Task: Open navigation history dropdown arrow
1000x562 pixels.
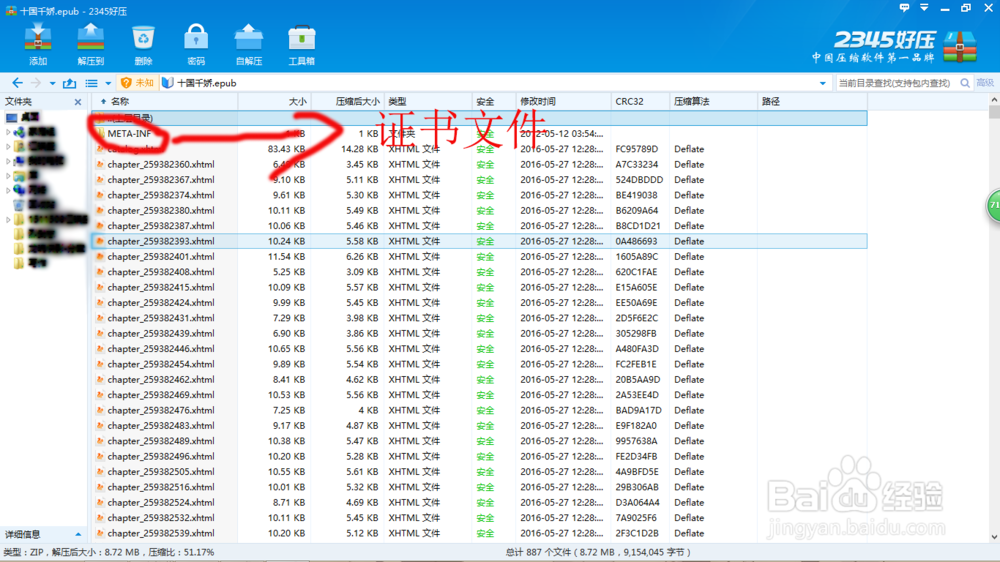Action: tap(52, 84)
